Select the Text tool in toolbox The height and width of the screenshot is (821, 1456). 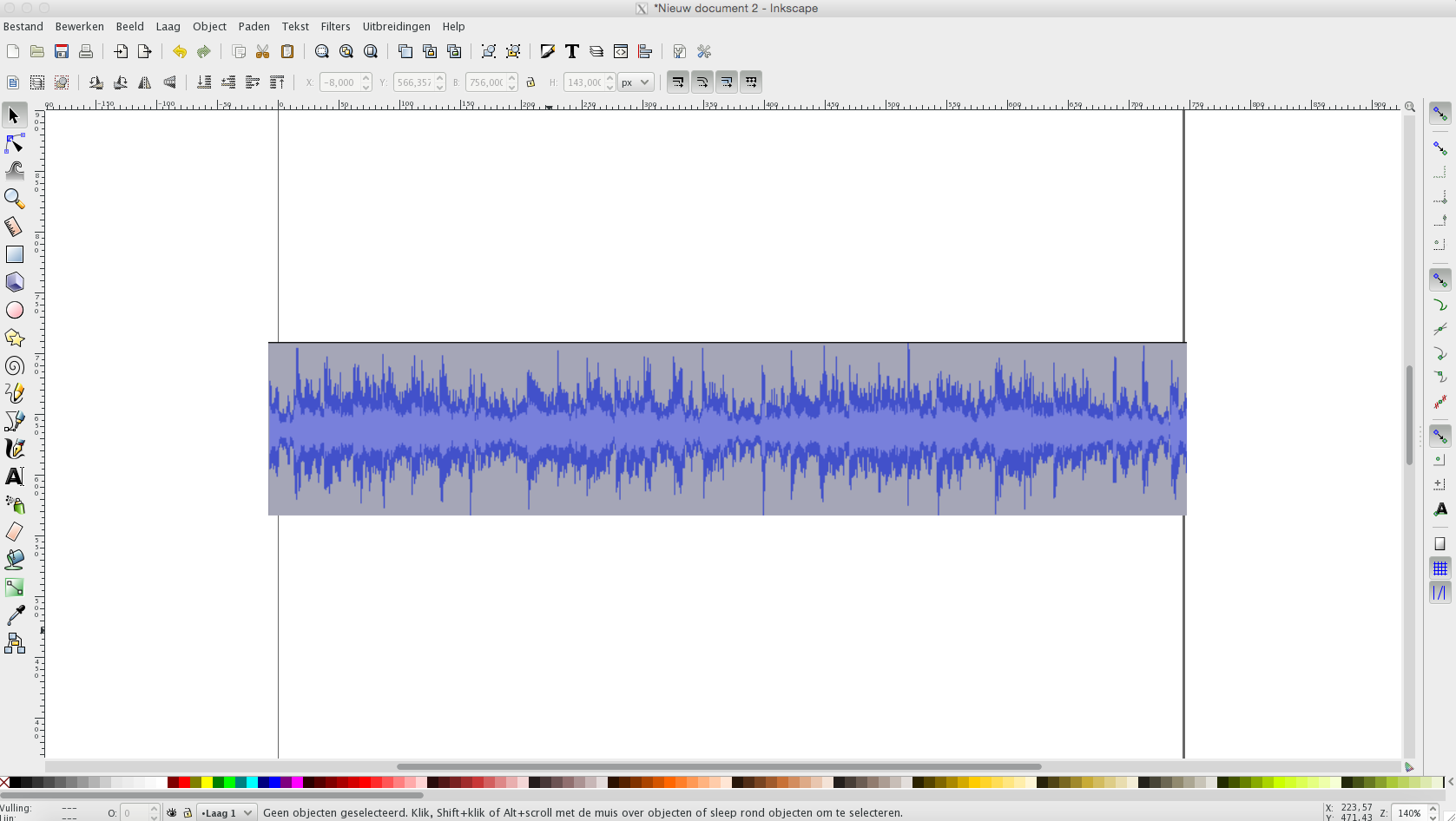tap(14, 476)
